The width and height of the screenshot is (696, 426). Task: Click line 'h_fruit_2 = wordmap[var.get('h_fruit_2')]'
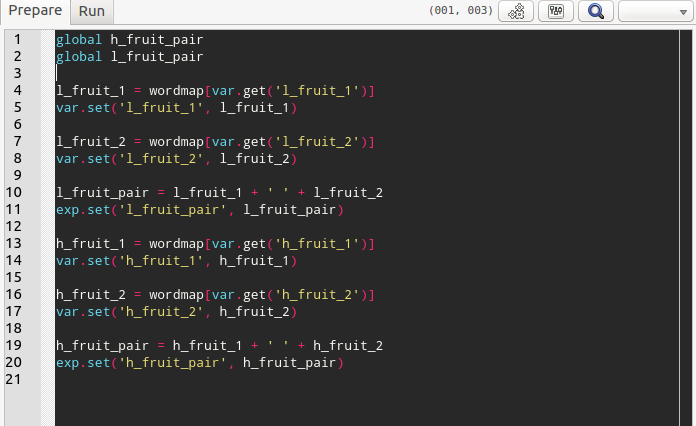pos(215,295)
